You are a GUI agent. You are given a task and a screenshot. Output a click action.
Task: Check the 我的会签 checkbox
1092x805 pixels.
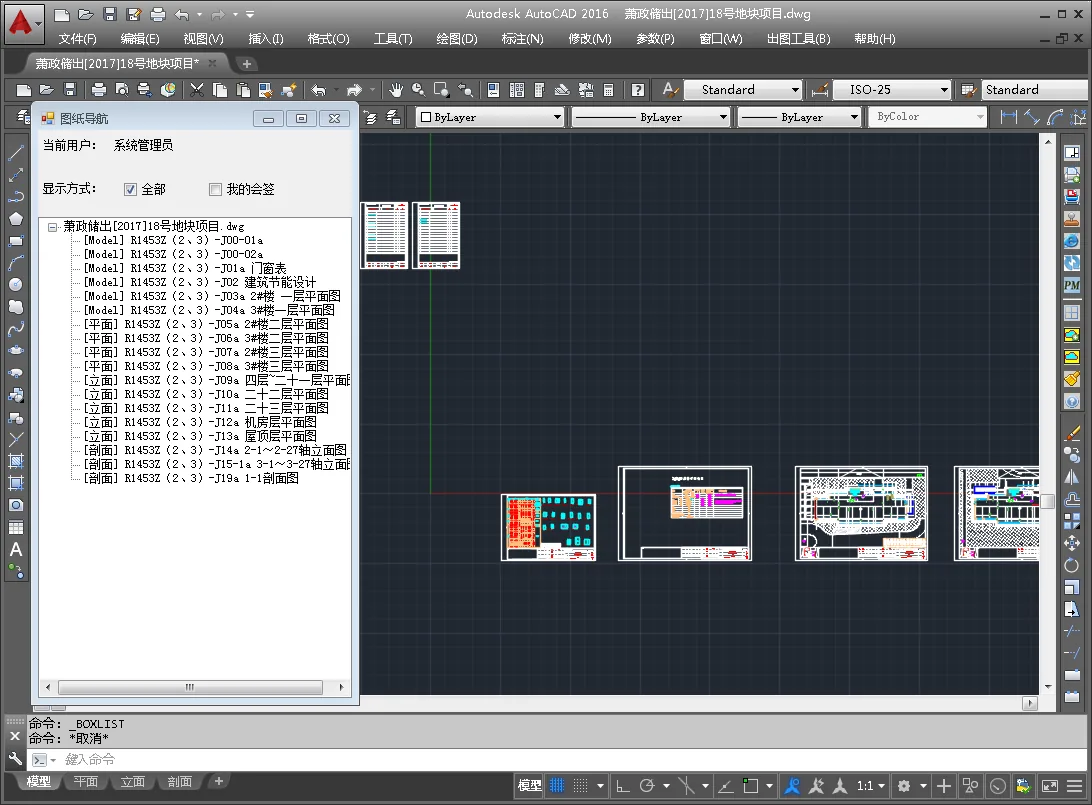point(215,189)
